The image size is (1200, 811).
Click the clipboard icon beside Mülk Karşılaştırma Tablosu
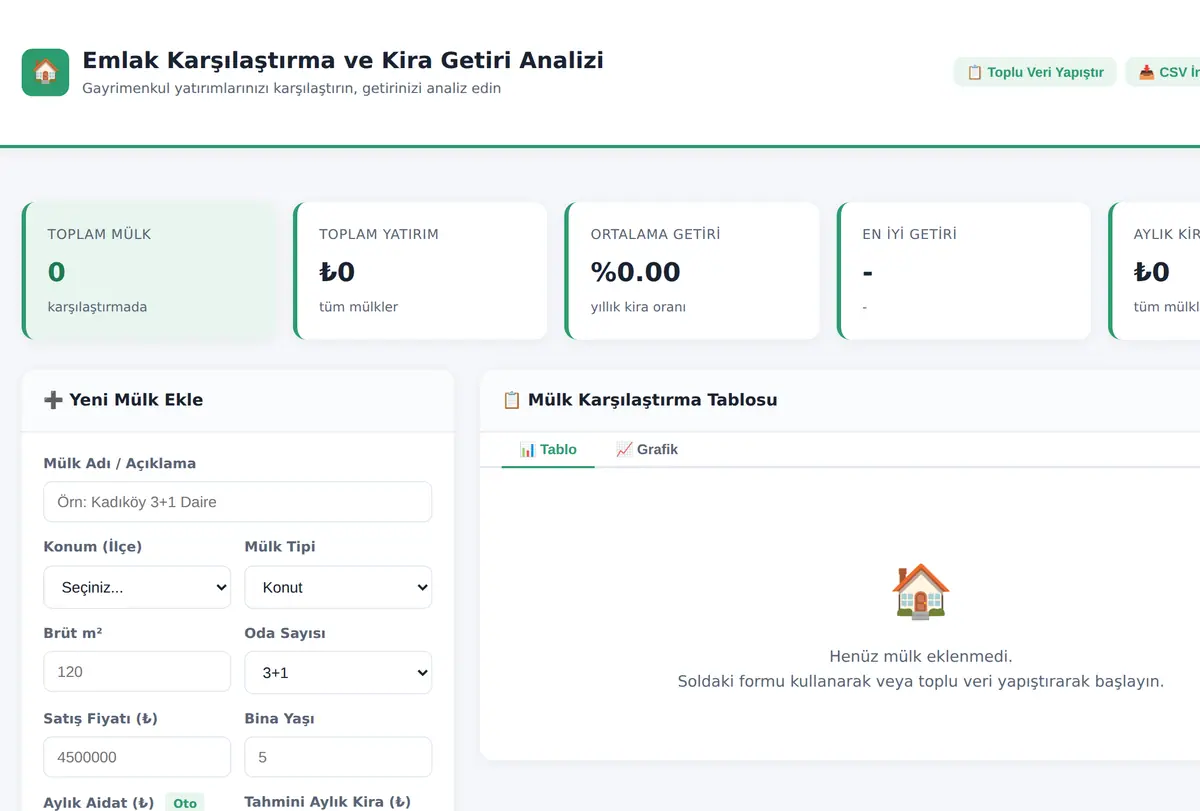pyautogui.click(x=512, y=400)
